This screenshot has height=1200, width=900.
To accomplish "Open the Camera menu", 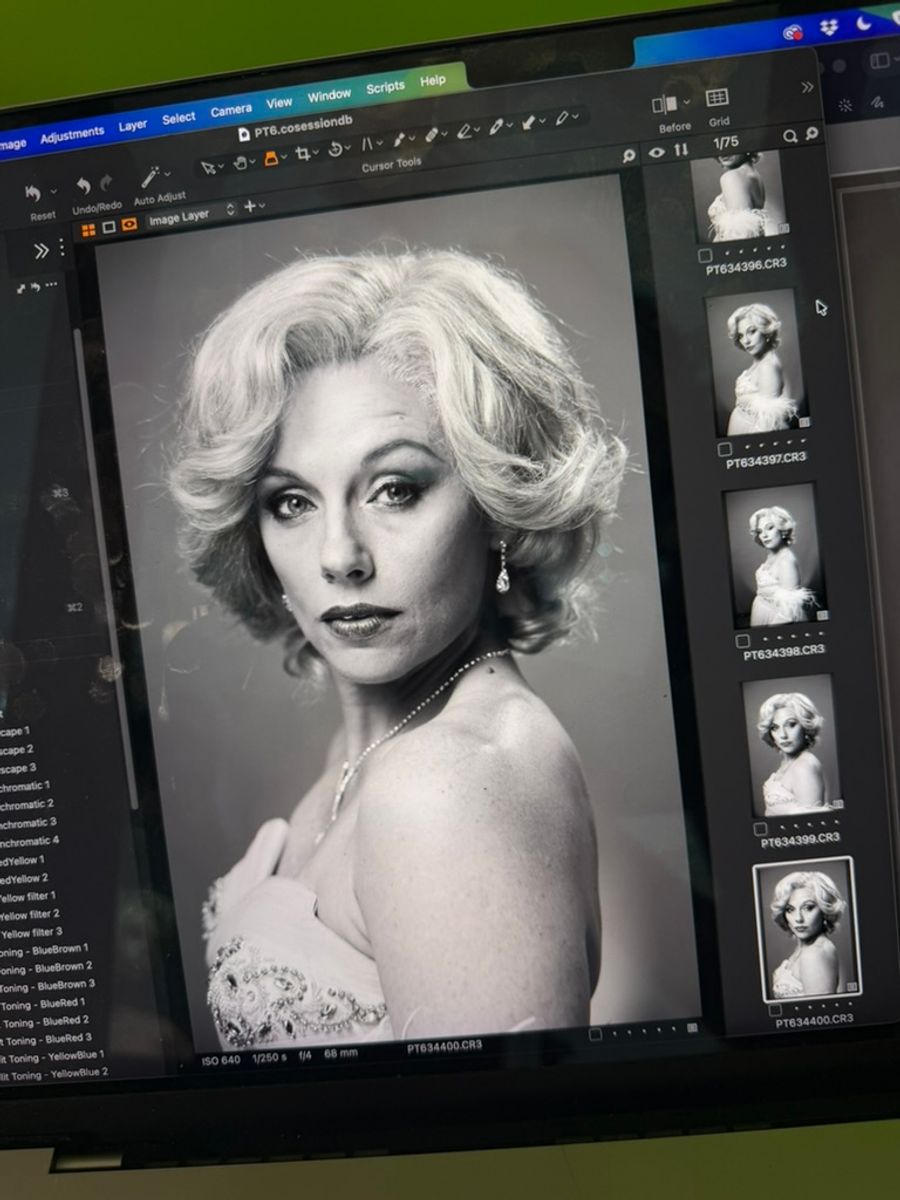I will pos(231,110).
